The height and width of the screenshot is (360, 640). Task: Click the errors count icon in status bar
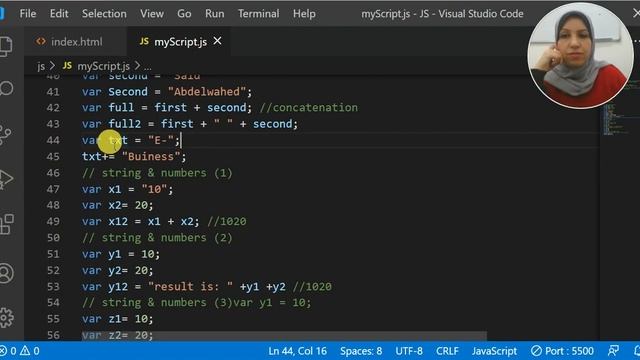3,351
